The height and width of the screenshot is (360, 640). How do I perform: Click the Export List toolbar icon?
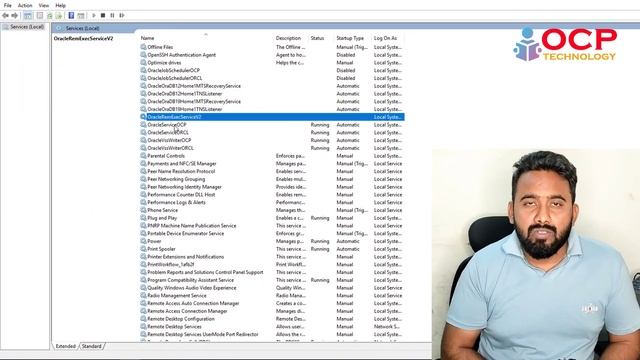pyautogui.click(x=59, y=16)
